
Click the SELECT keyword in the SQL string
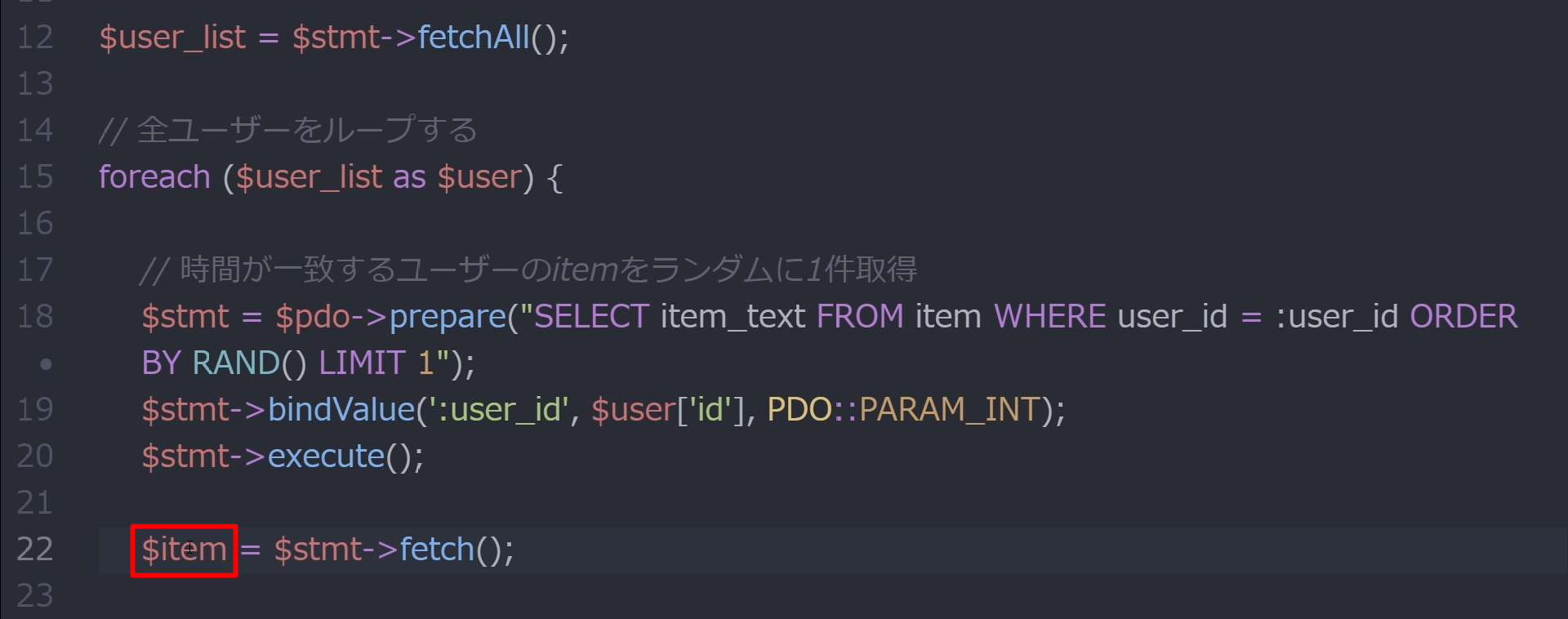591,317
